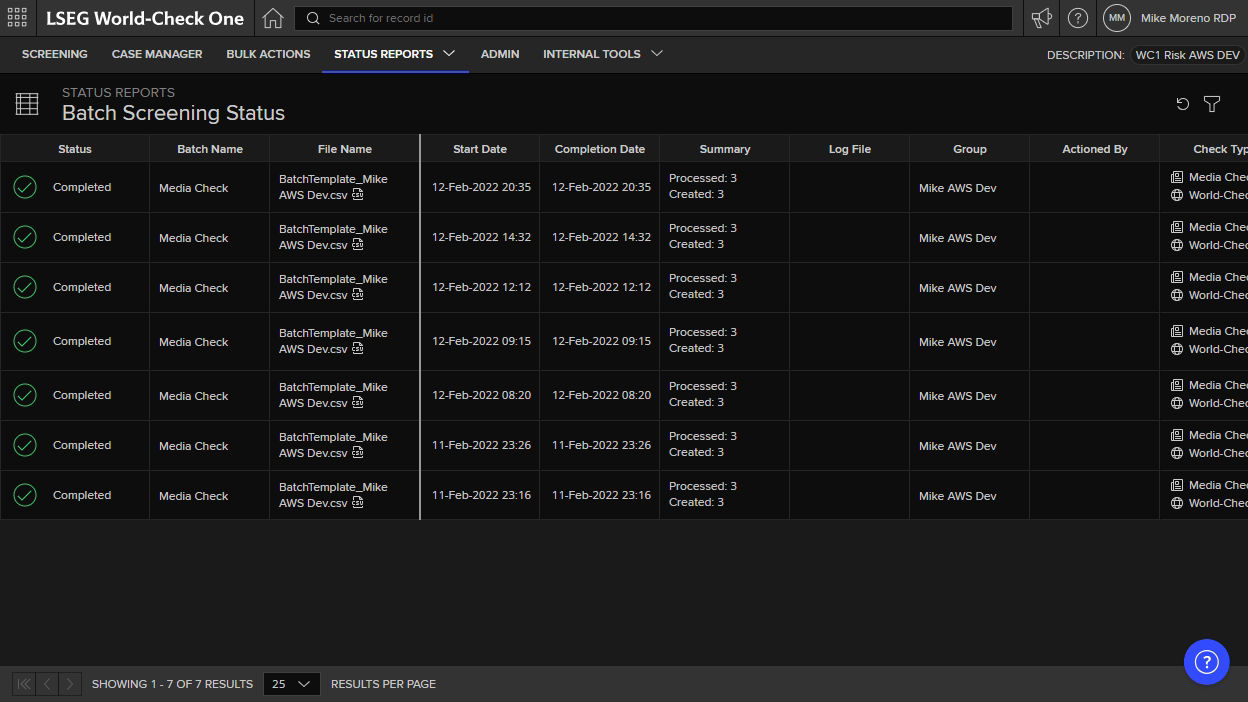Viewport: 1248px width, 702px height.
Task: Open help question mark in header
Action: pos(1077,18)
